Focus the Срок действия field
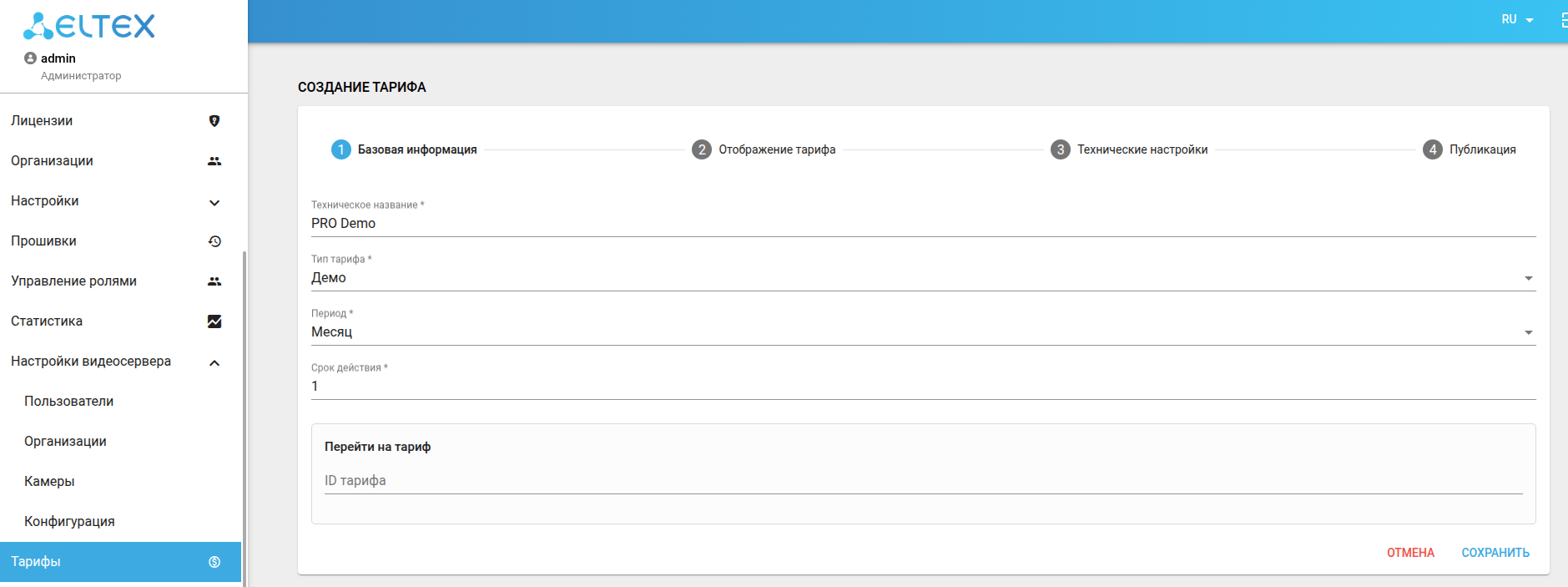This screenshot has height=587, width=1568. [x=924, y=387]
